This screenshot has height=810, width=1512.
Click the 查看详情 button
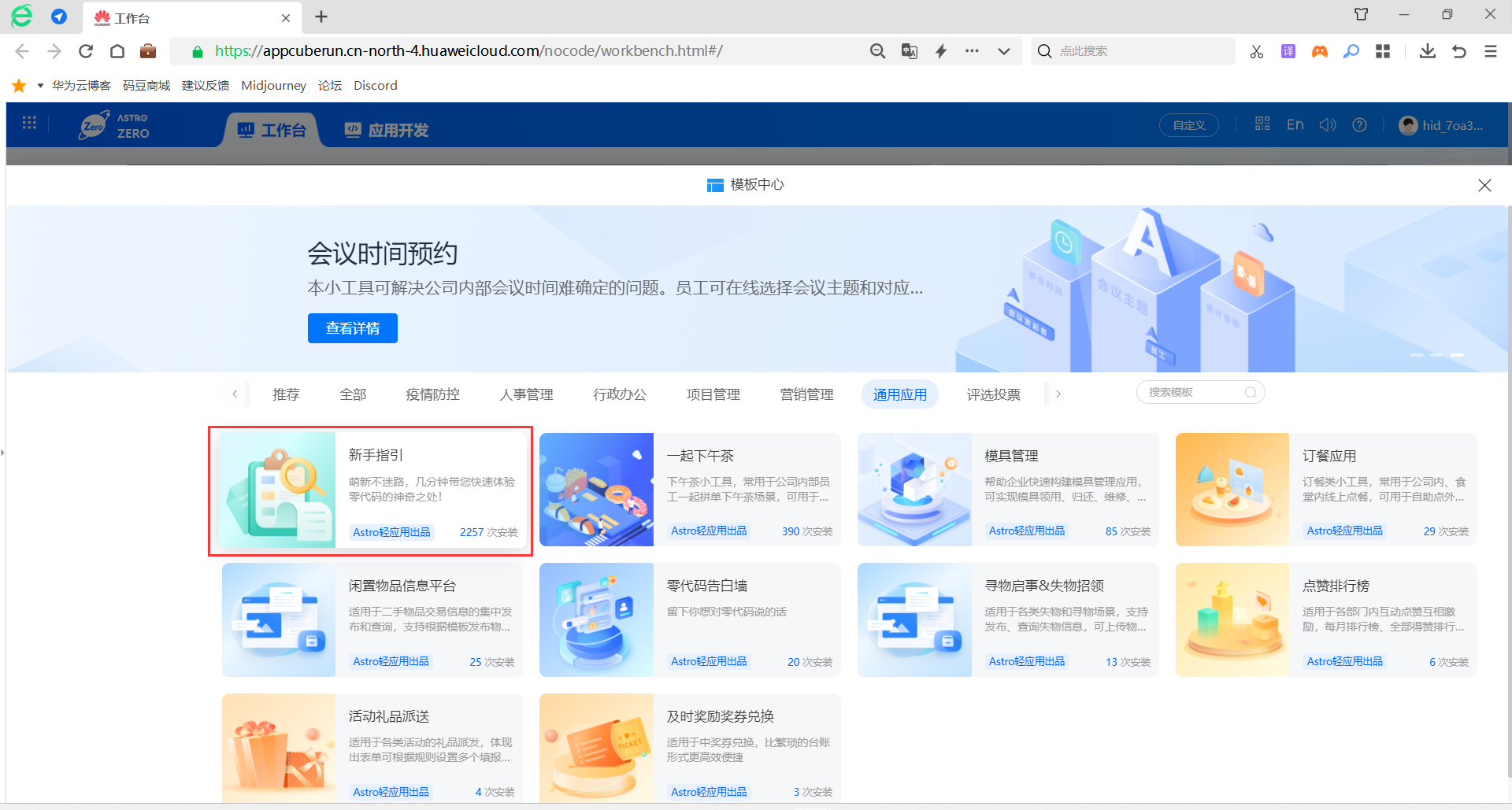(353, 328)
